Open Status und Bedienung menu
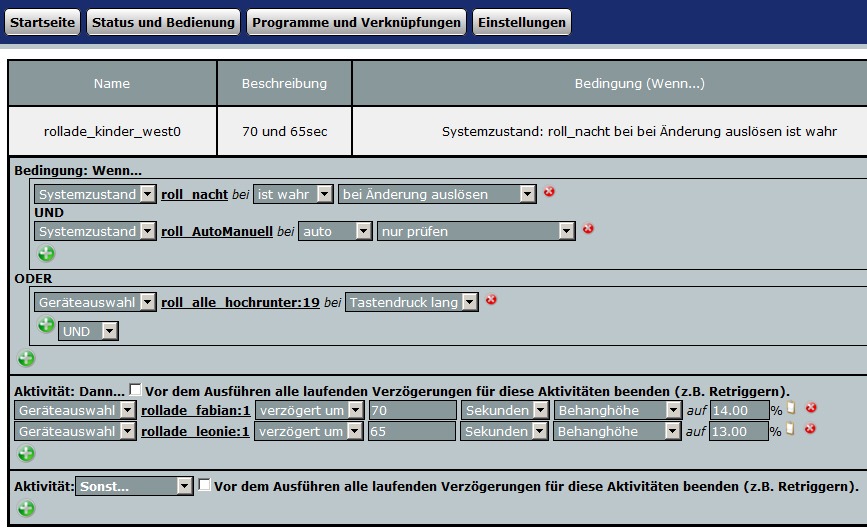867x529 pixels. 163,22
